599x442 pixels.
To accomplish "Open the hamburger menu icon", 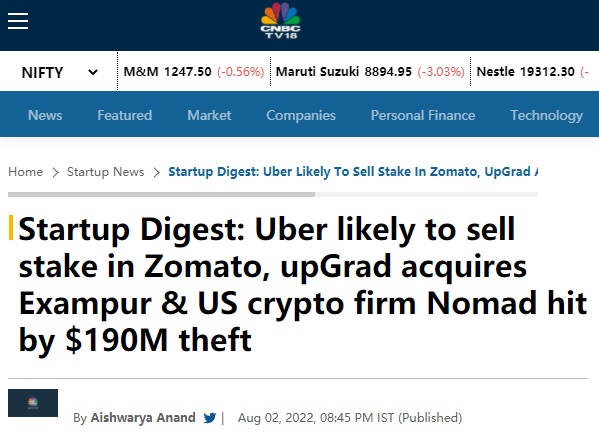I will point(18,21).
